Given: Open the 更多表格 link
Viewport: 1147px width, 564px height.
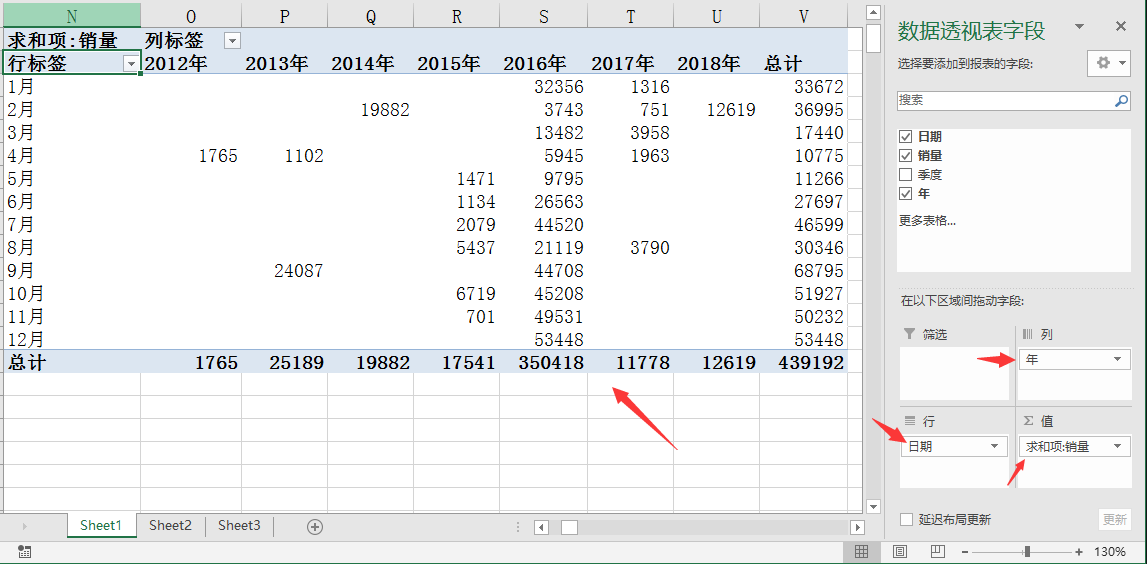Looking at the screenshot, I should [927, 220].
